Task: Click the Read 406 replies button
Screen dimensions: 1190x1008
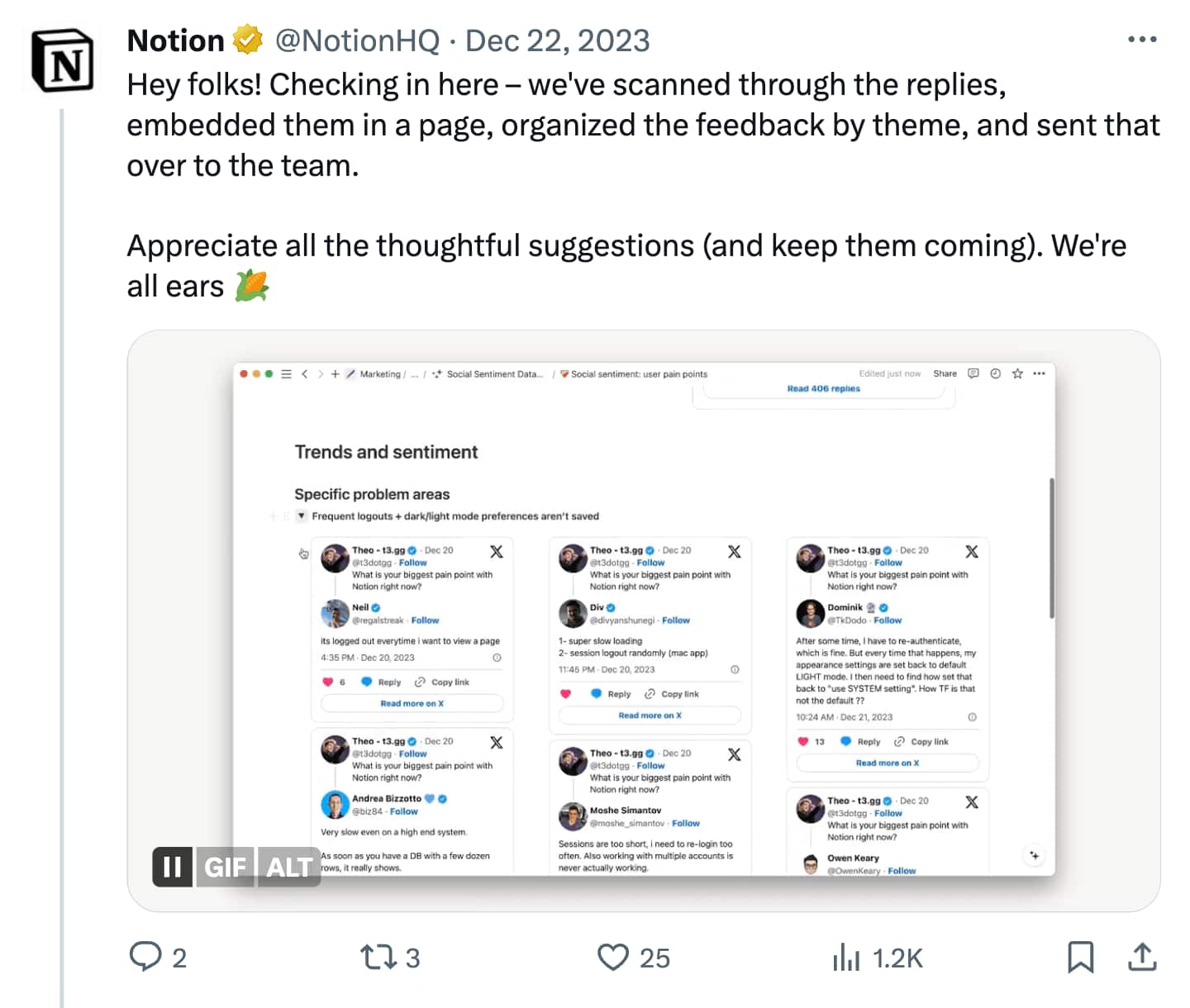Action: [824, 388]
